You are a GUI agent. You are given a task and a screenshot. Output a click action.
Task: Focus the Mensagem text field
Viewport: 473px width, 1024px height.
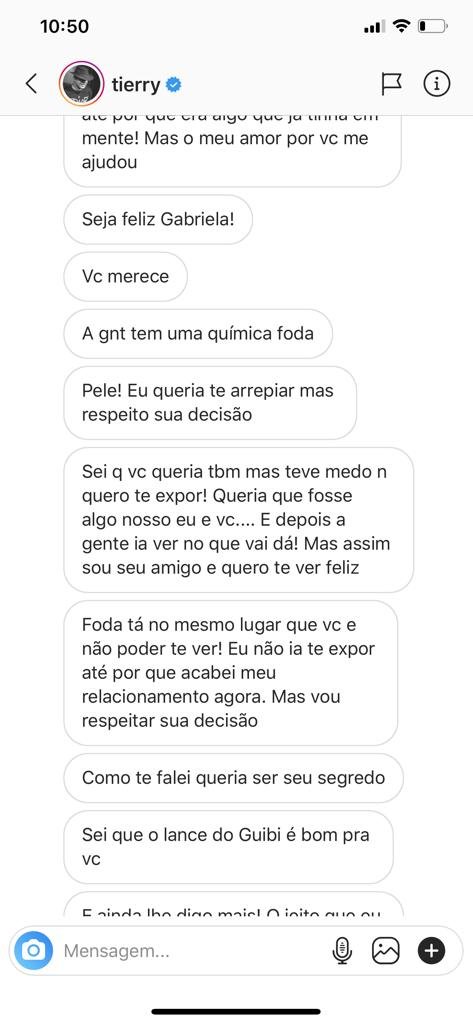(189, 951)
